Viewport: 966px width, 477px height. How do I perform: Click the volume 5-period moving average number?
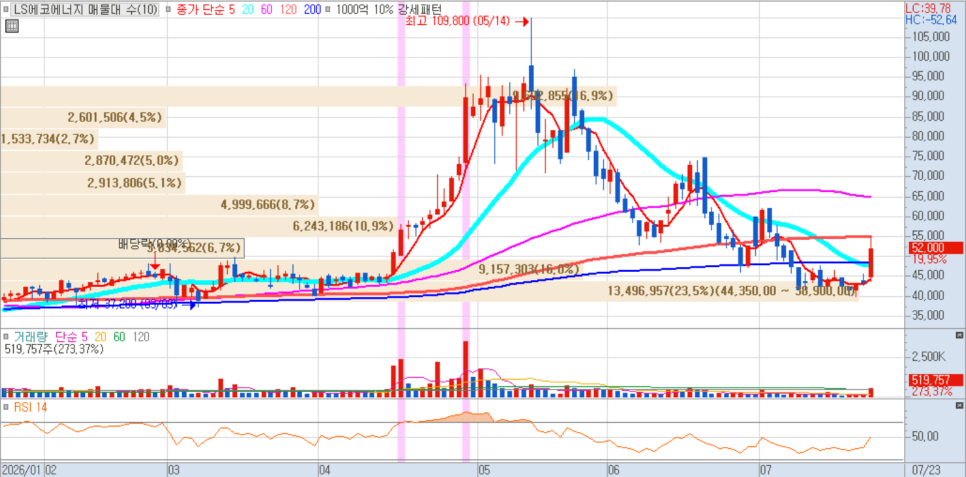[x=84, y=337]
